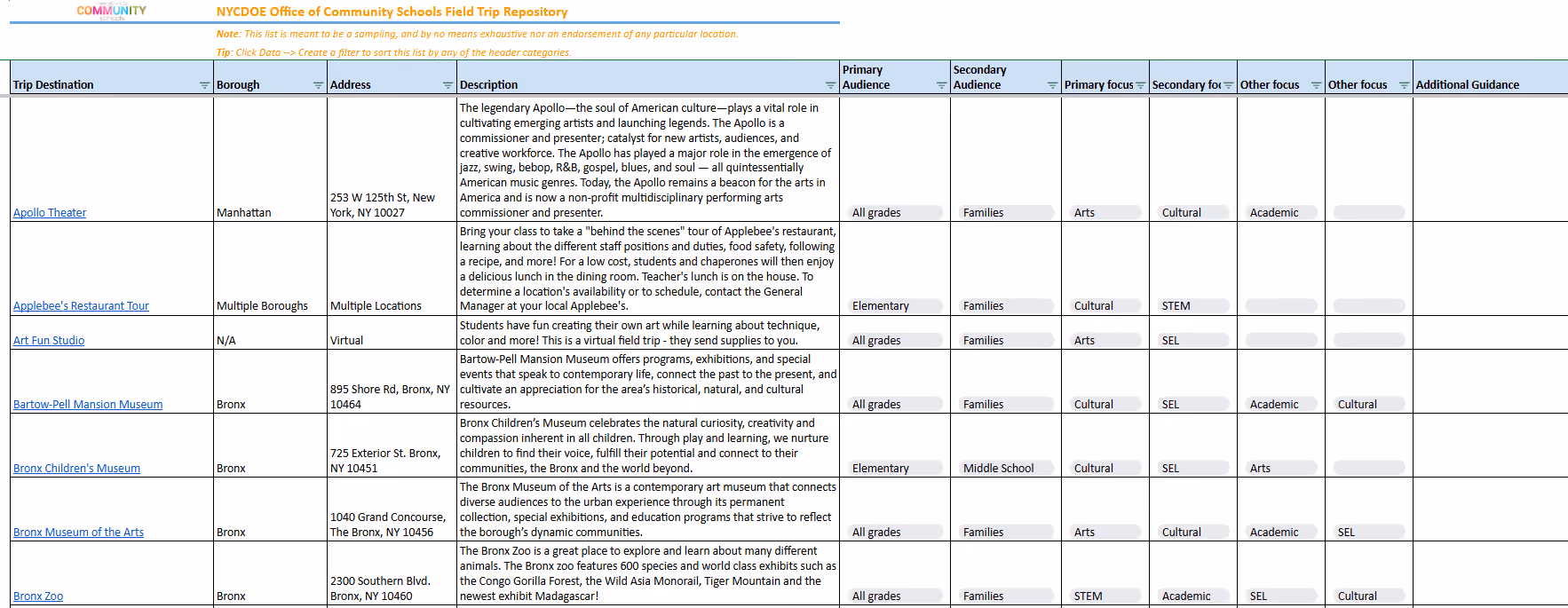Open Bronx Children's Museum link

pyautogui.click(x=76, y=469)
